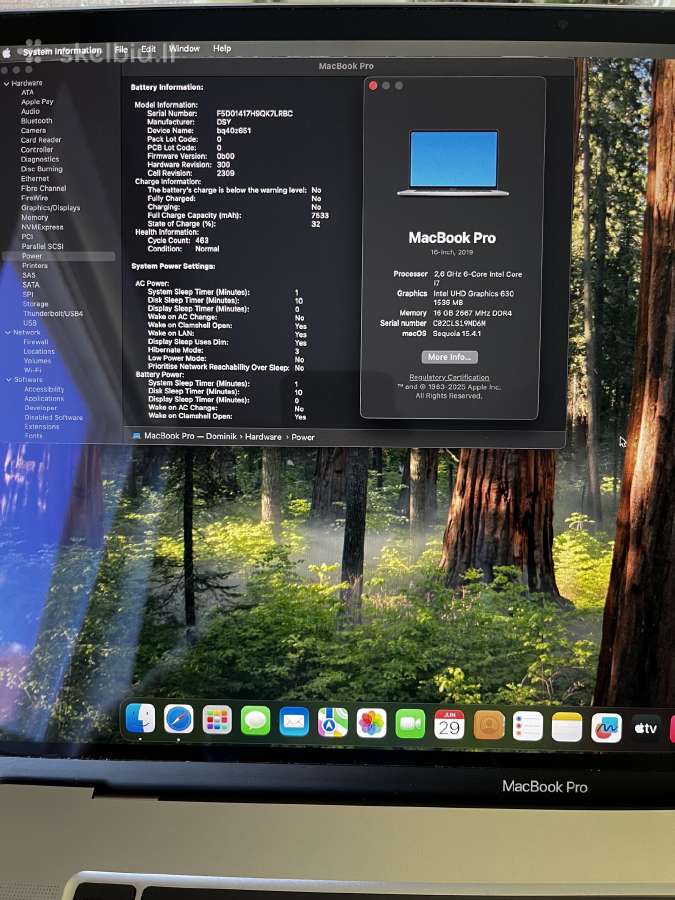Open Regulatory Certification link
The height and width of the screenshot is (900, 675).
click(449, 377)
